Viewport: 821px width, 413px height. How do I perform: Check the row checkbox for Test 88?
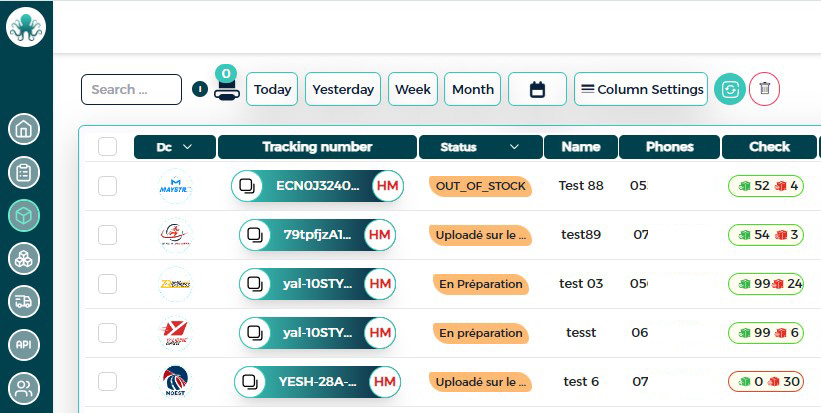point(108,186)
